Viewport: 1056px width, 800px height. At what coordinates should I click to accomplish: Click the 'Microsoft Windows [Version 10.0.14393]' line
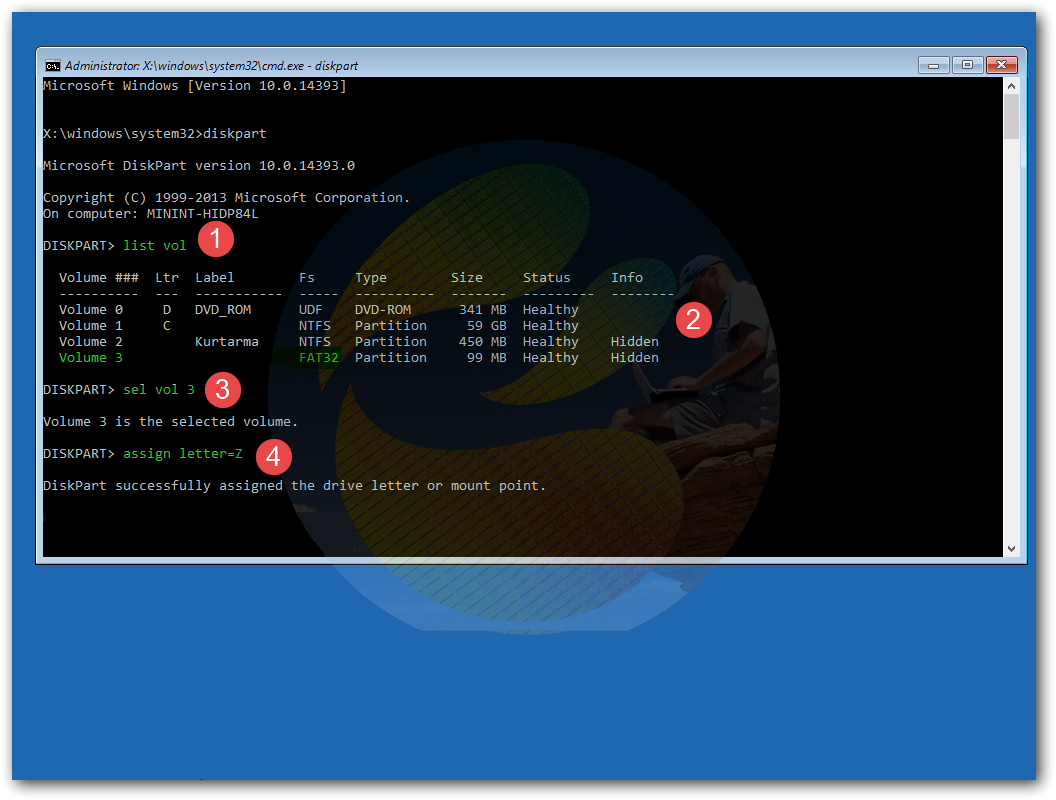click(x=195, y=86)
